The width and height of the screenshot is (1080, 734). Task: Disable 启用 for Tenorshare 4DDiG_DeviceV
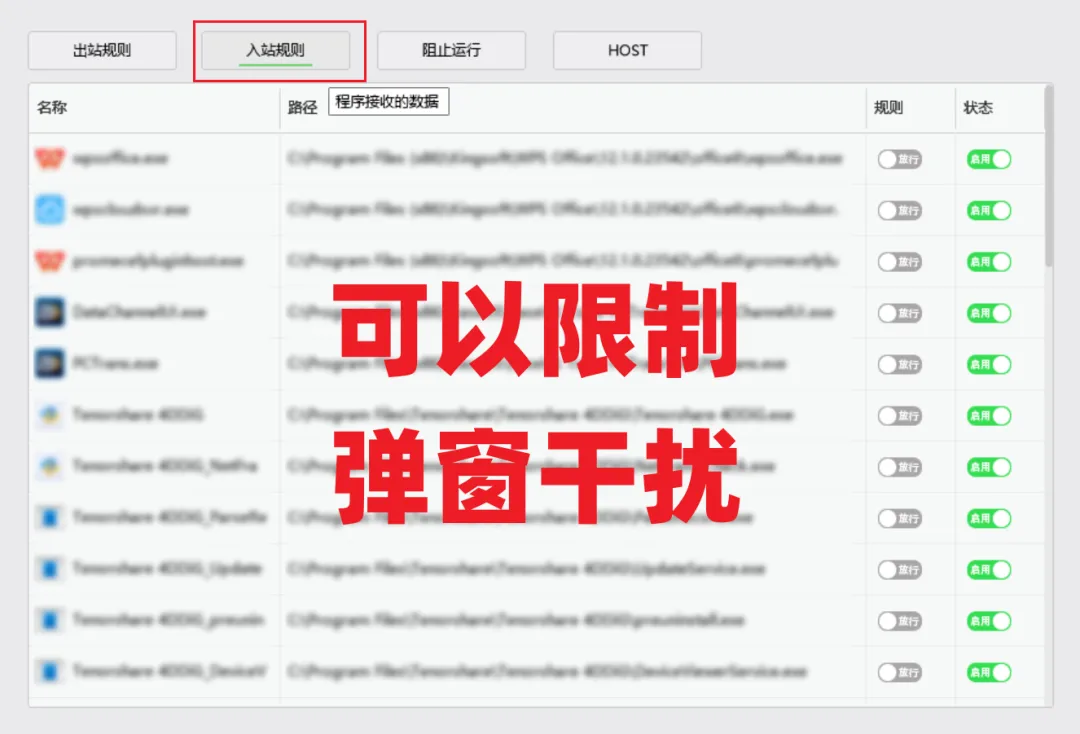988,672
